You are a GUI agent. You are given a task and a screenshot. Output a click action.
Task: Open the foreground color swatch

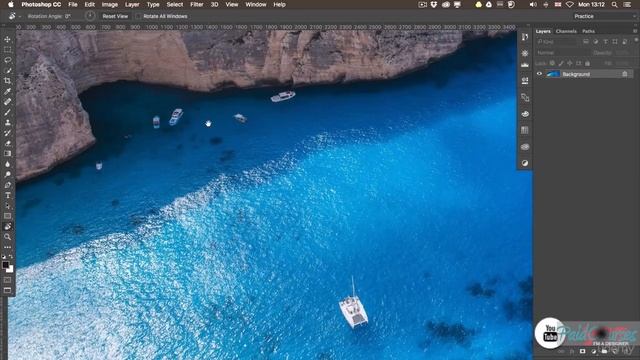(x=6, y=265)
